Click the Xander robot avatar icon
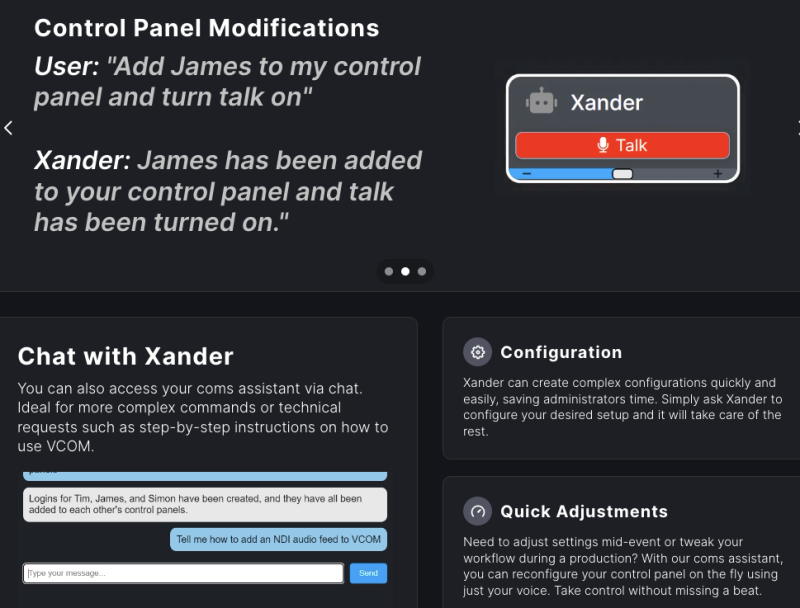800x608 pixels. [541, 102]
